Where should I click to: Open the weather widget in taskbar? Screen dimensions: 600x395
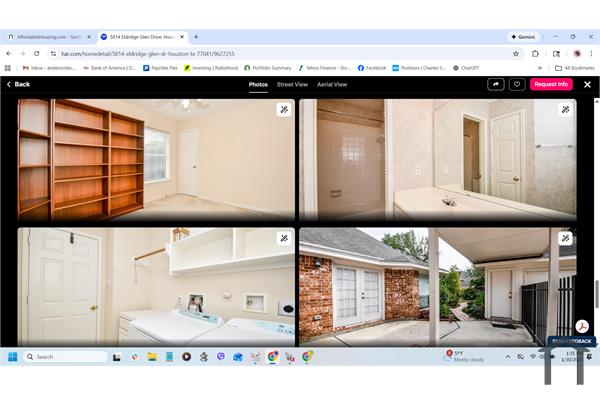click(463, 356)
